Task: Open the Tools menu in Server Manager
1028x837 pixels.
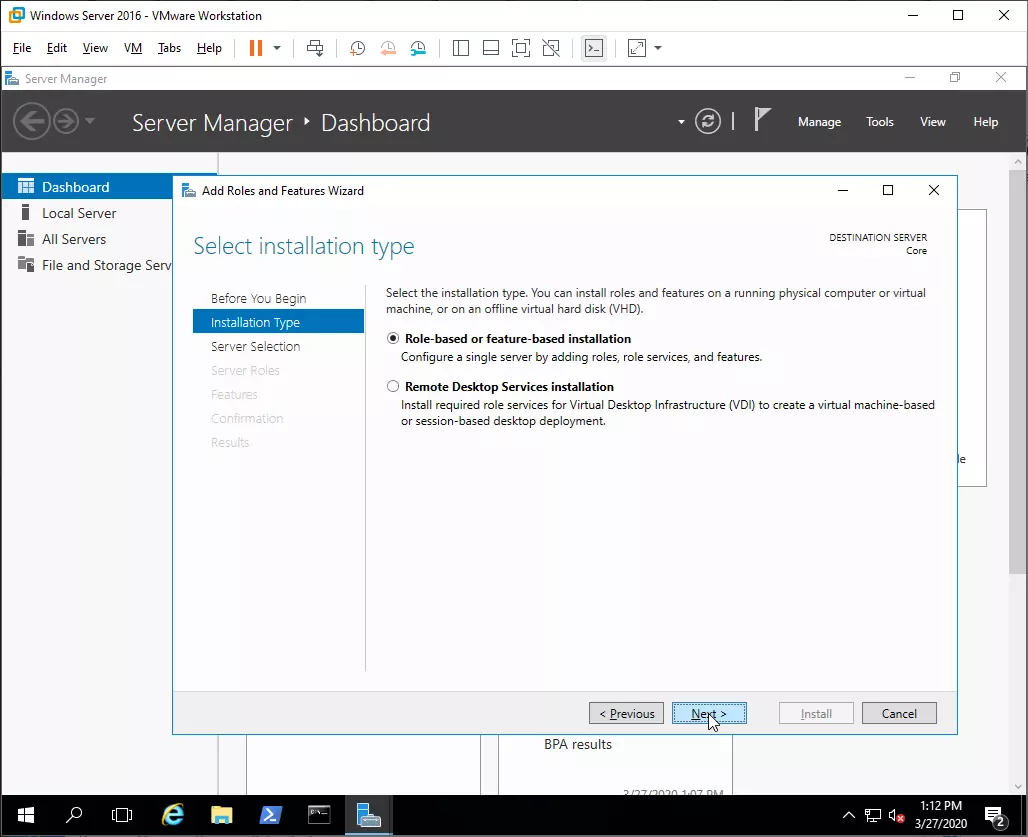Action: (x=879, y=122)
